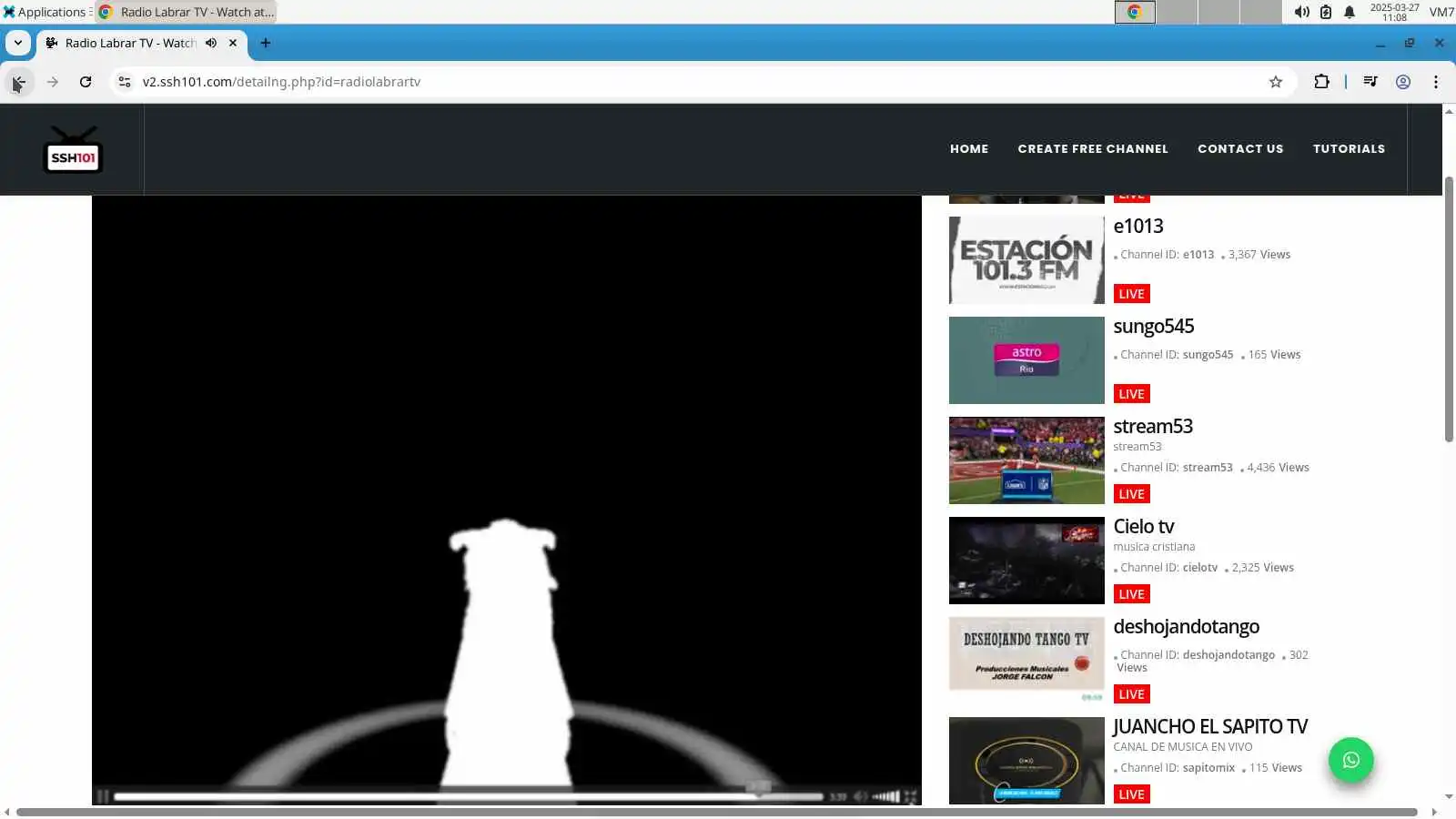1456x819 pixels.
Task: Click the 'musica cristiana' description text
Action: [1154, 547]
